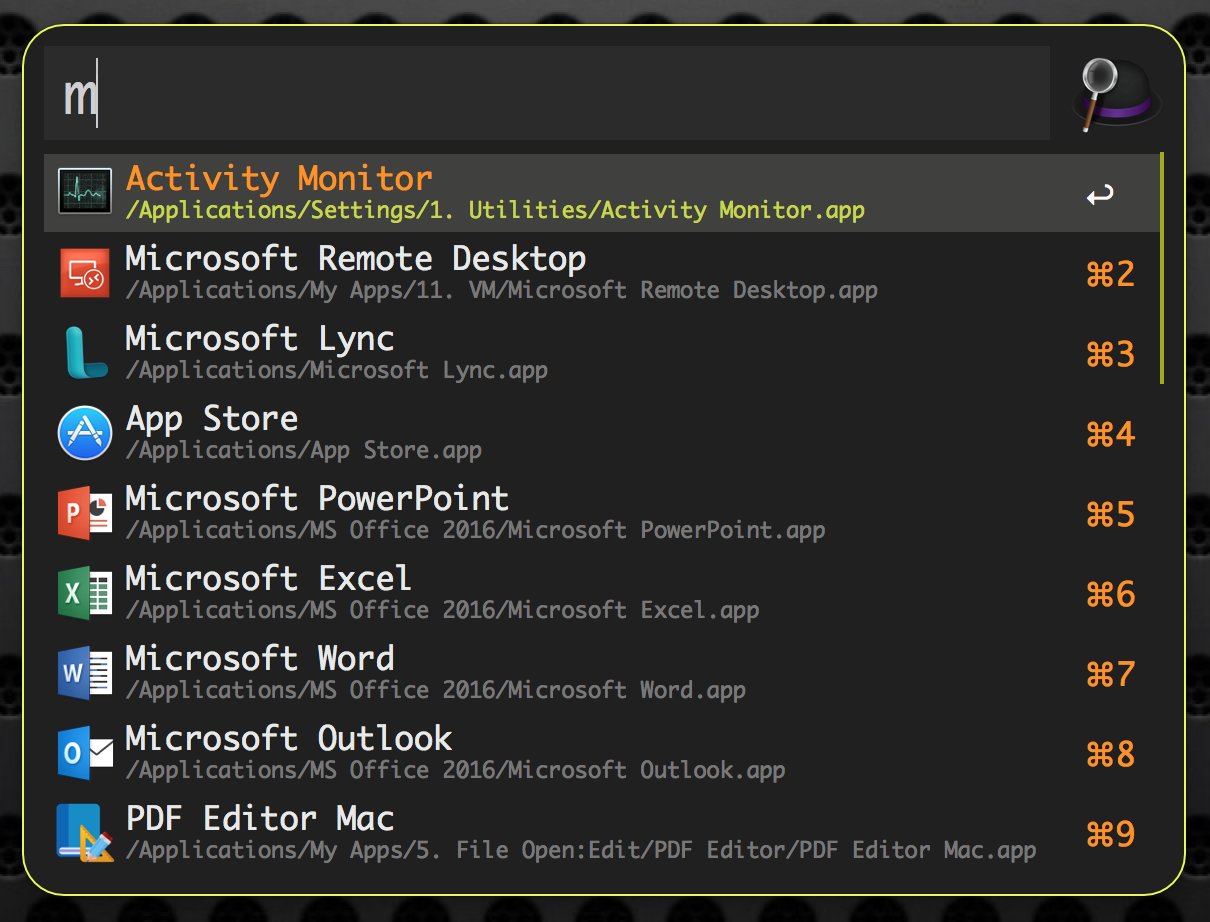Click the Alfred bowler hat icon
The height and width of the screenshot is (922, 1210).
pyautogui.click(x=1115, y=94)
